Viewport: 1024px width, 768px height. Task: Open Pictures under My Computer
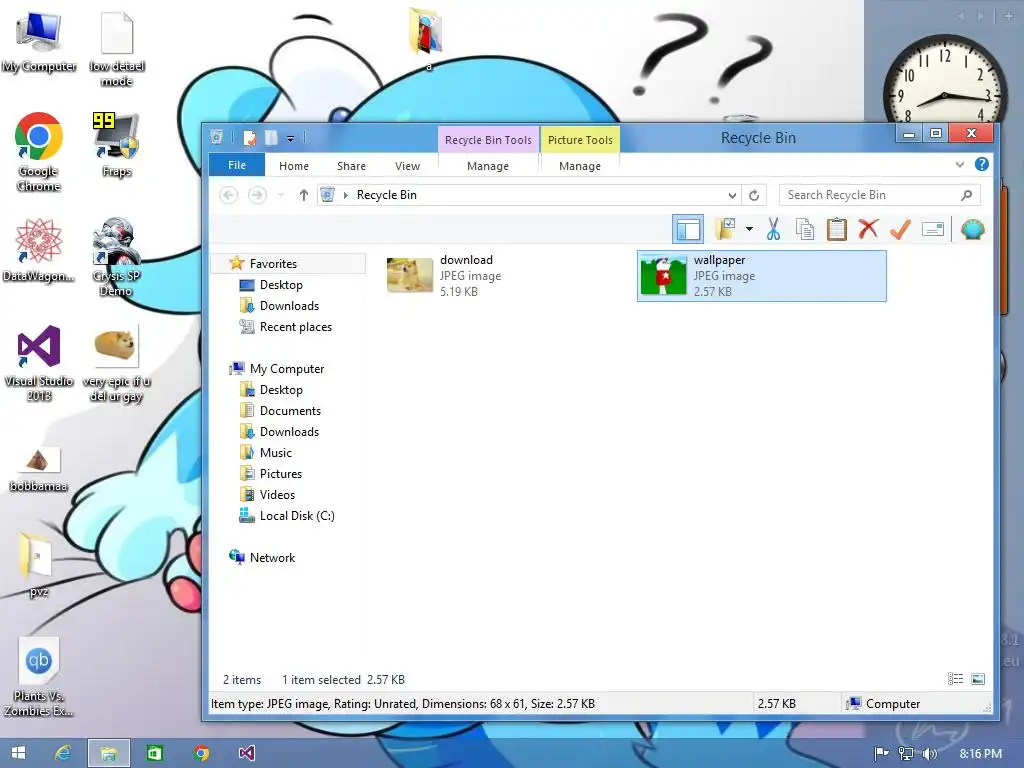pyautogui.click(x=280, y=473)
